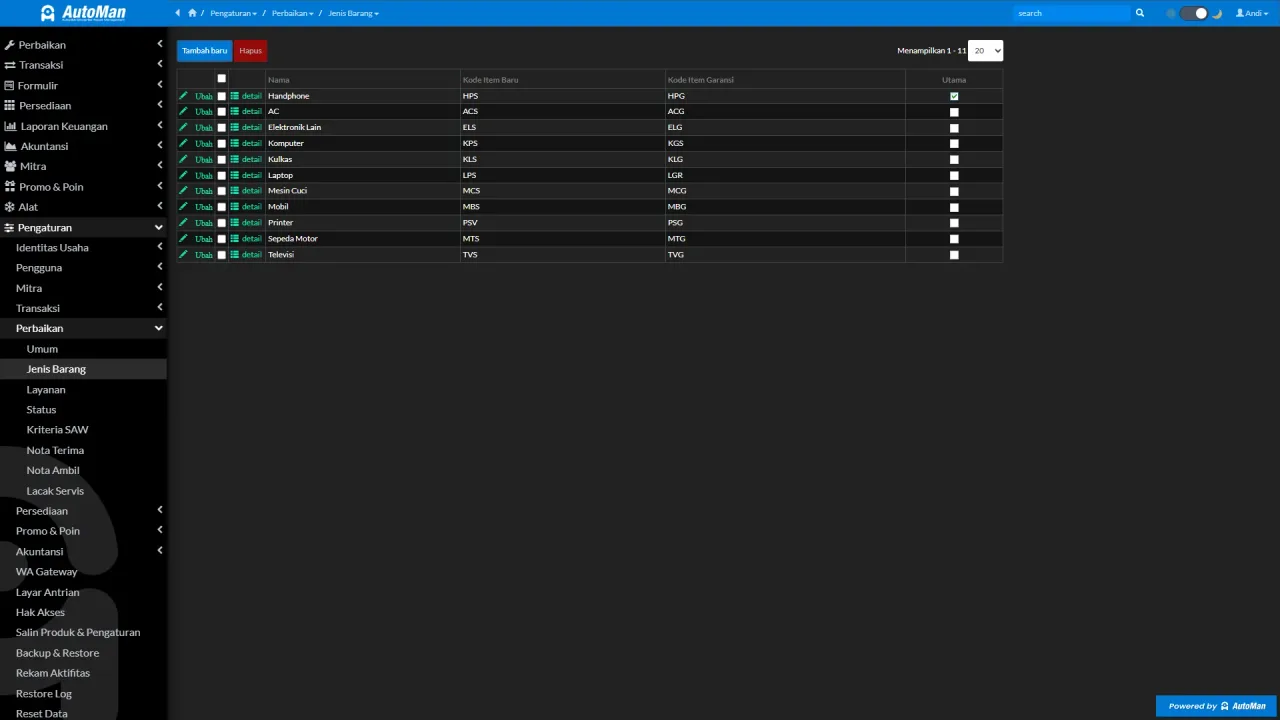The width and height of the screenshot is (1280, 720).
Task: Click into the search input field
Action: point(1071,13)
